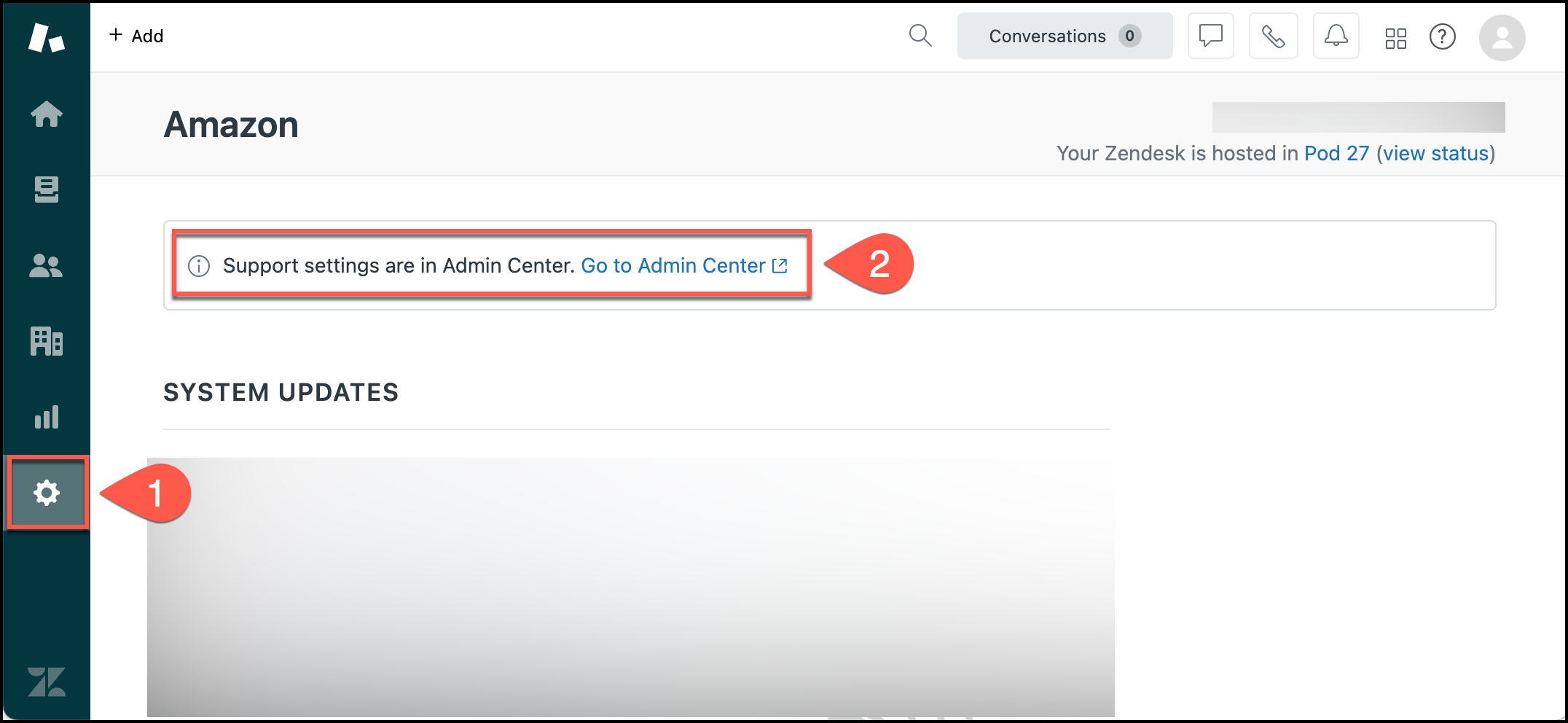Open the Reporting analytics icon

pyautogui.click(x=47, y=417)
